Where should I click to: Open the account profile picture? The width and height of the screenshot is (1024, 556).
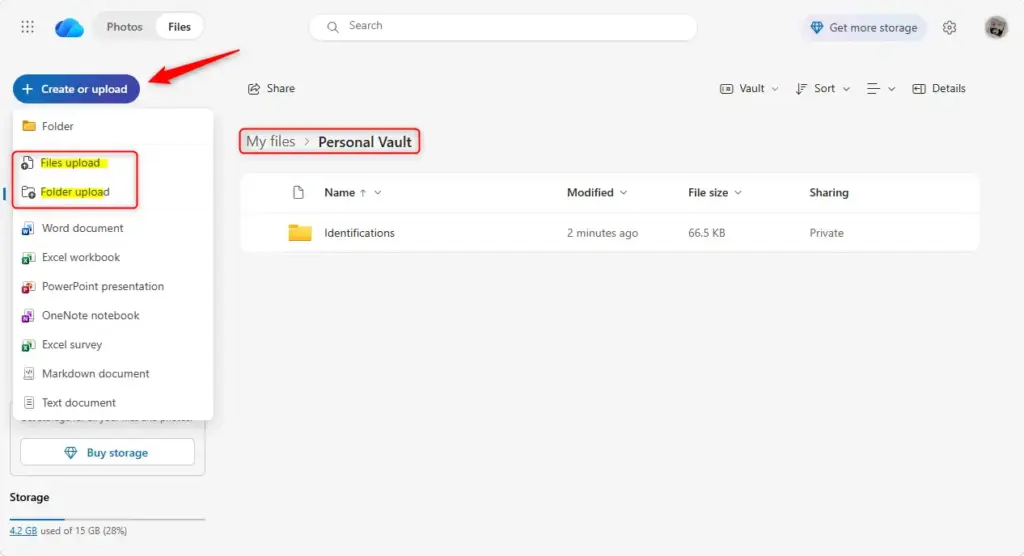(x=996, y=27)
